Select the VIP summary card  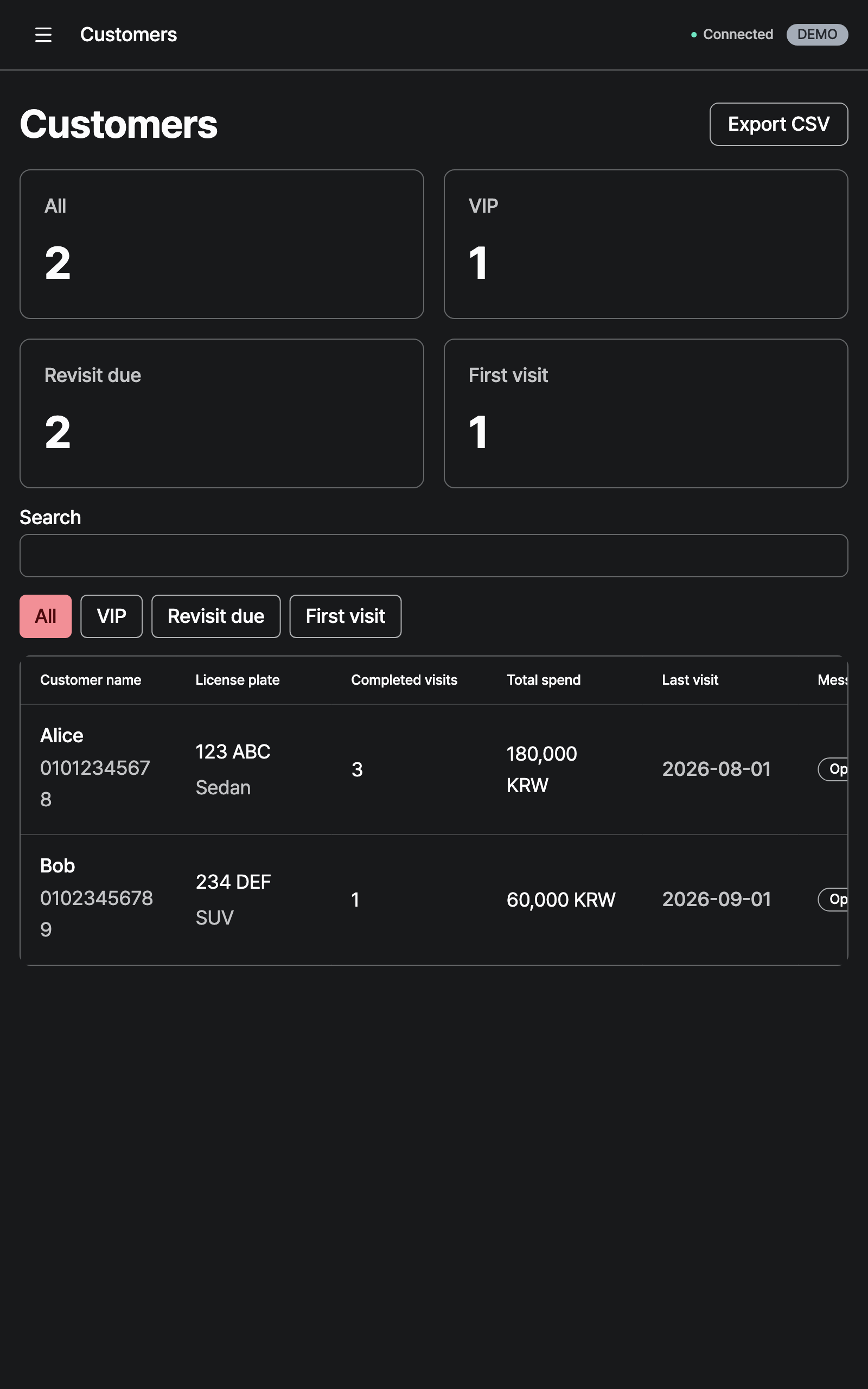coord(646,244)
